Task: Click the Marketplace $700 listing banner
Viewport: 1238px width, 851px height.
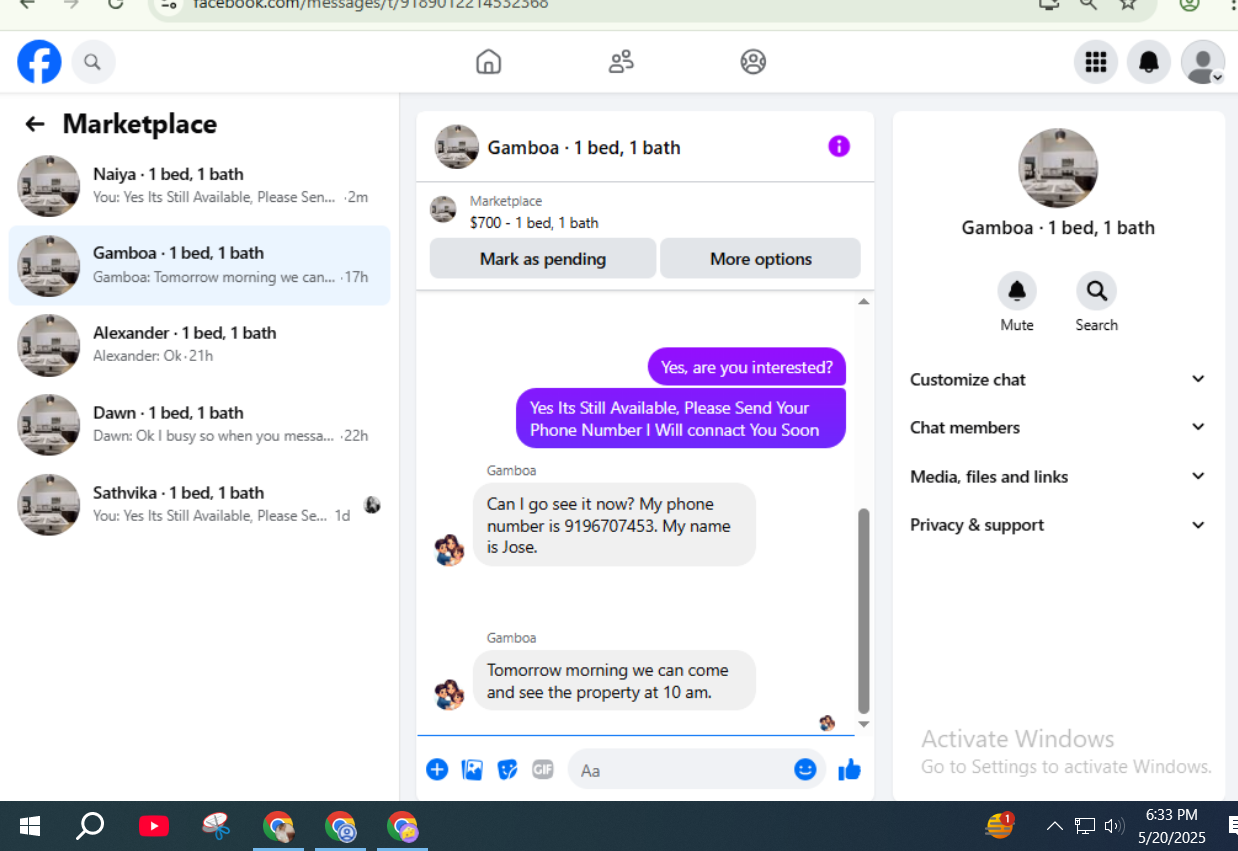Action: point(645,211)
